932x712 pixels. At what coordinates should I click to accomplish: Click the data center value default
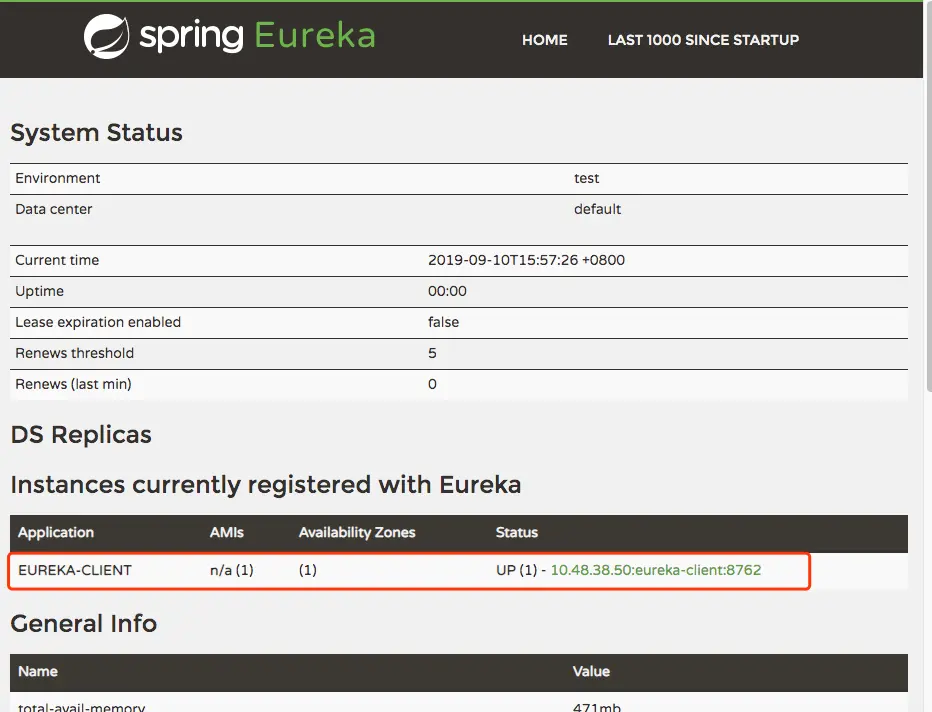tap(597, 209)
